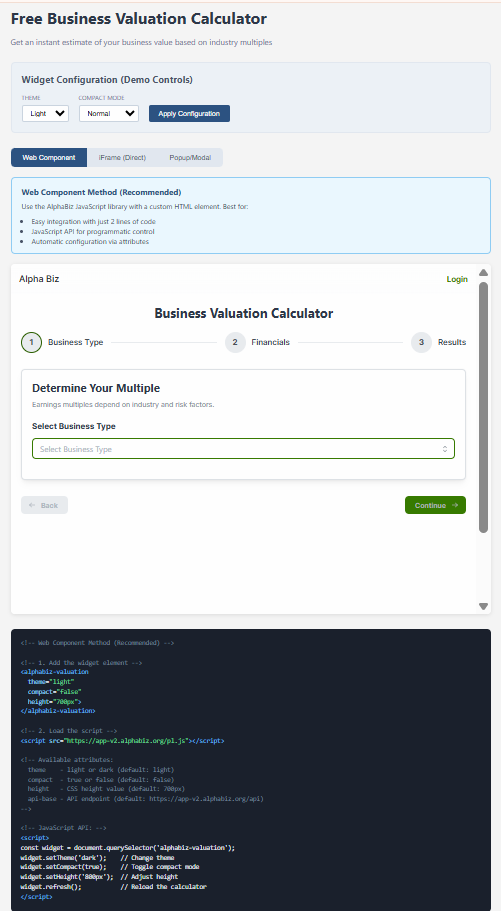Click the theme="light" attribute in code
Image resolution: width=501 pixels, height=911 pixels.
(x=51, y=681)
